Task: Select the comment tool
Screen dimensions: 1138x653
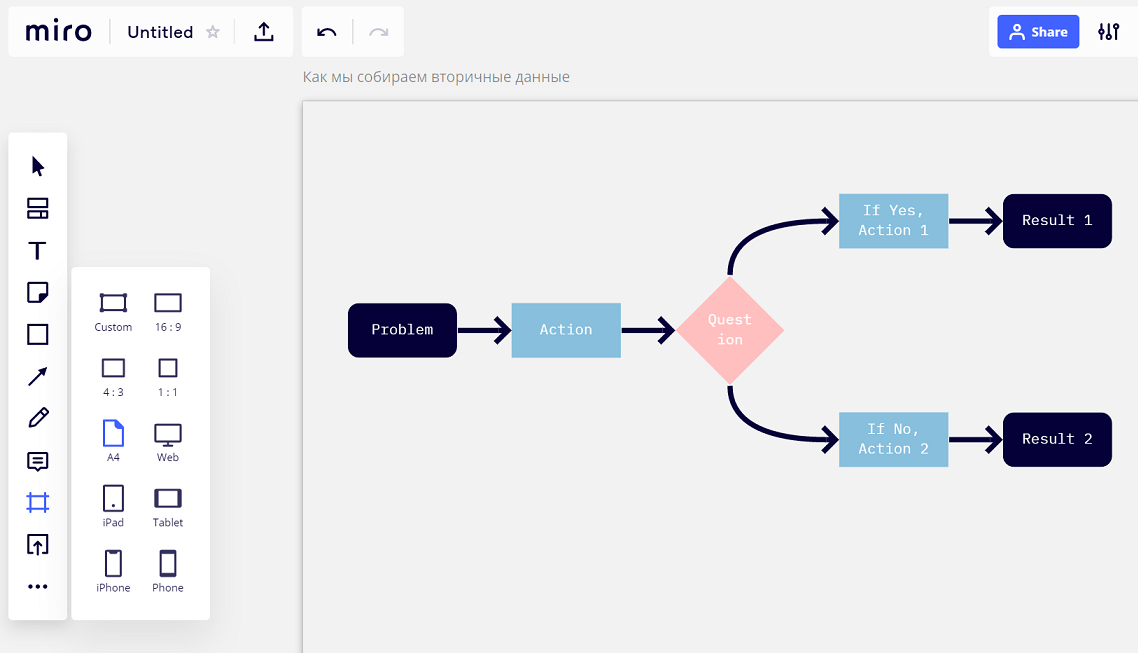Action: 38,461
